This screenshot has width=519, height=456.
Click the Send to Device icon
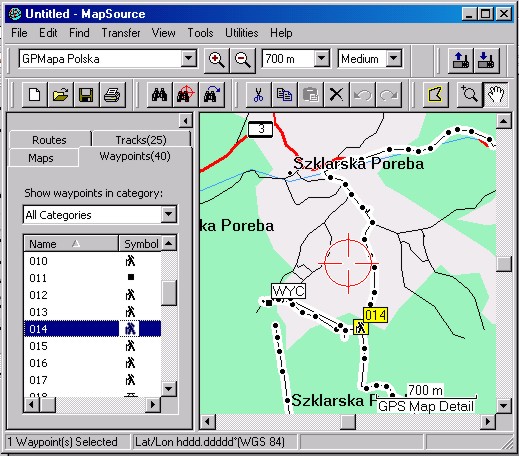(461, 60)
